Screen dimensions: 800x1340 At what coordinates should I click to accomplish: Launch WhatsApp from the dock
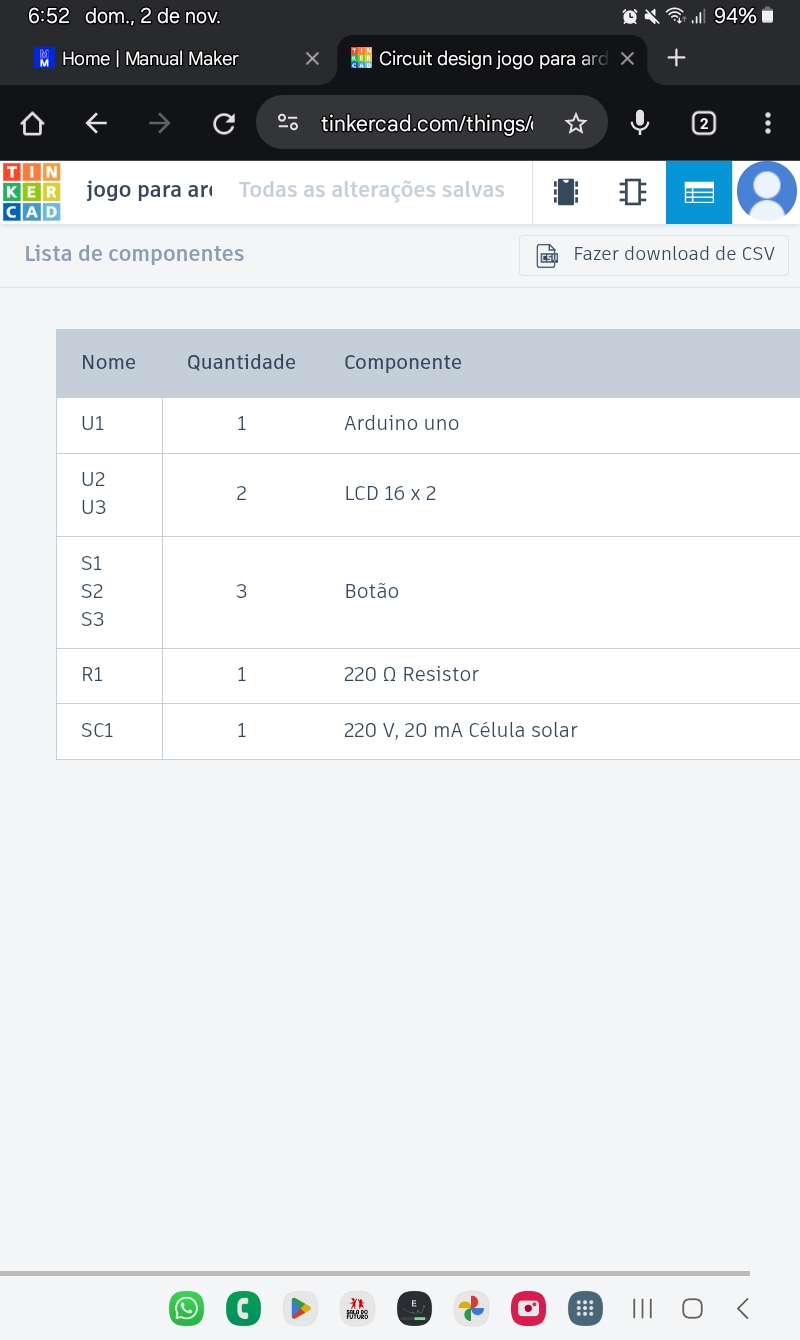(x=186, y=1308)
